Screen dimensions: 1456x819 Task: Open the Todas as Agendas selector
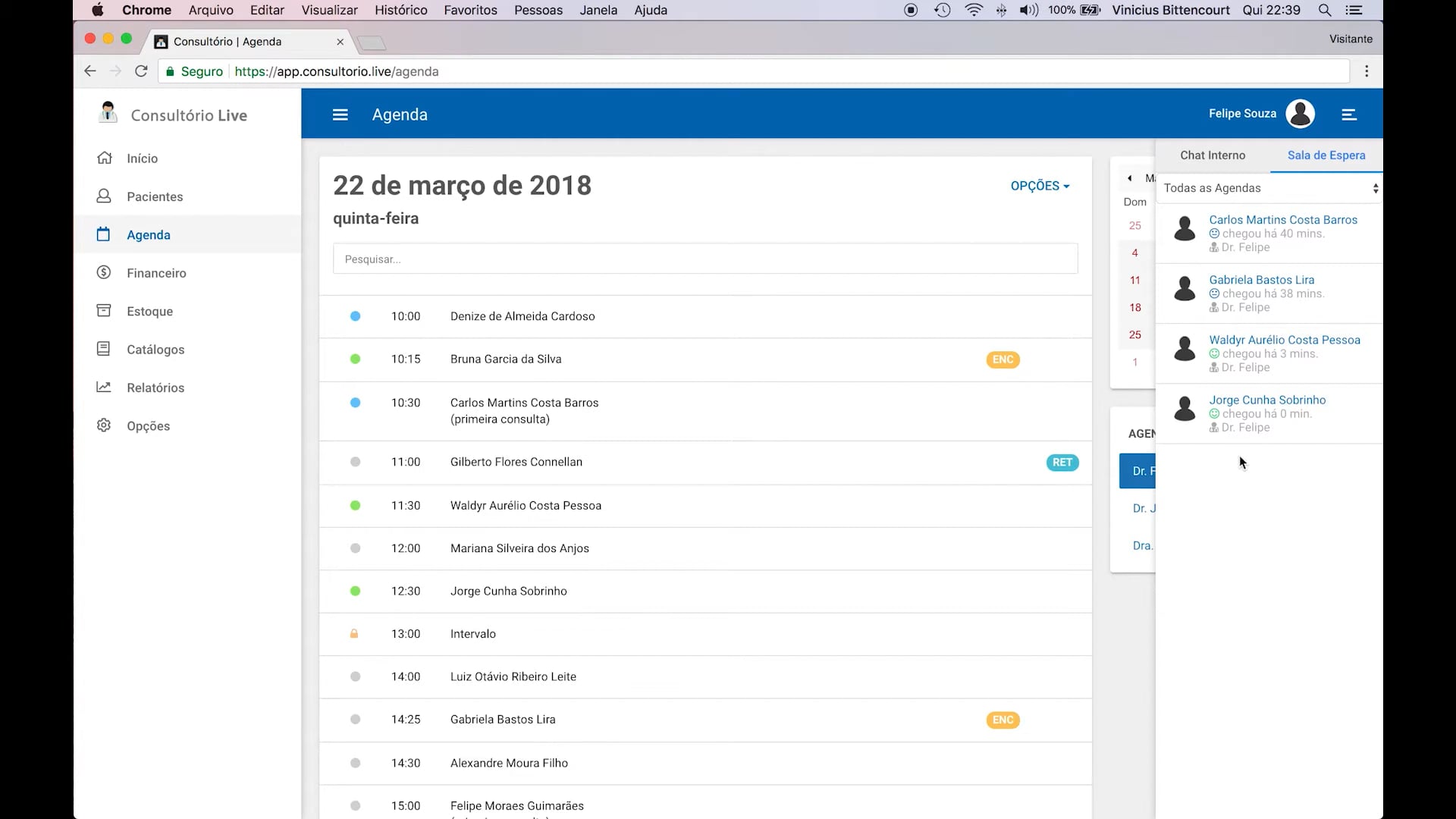(x=1270, y=188)
